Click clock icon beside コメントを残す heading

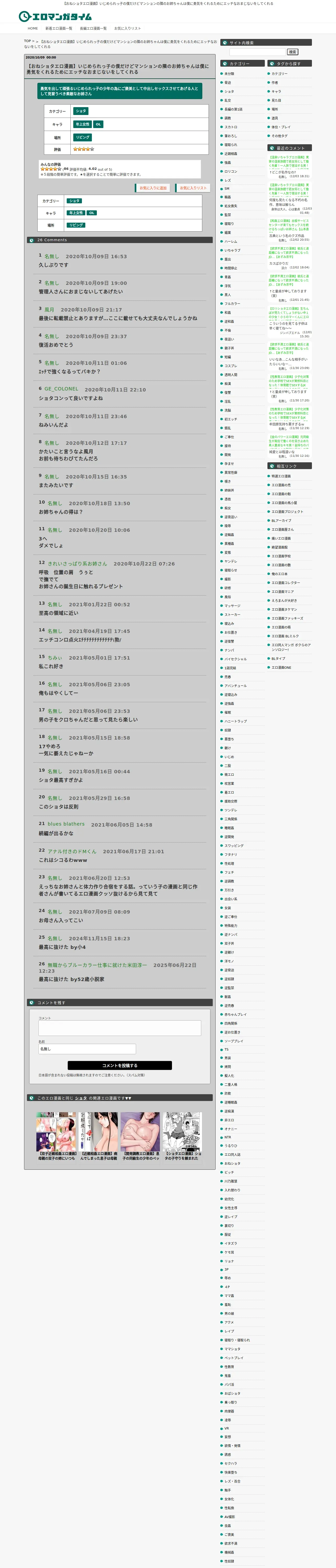coord(32,1002)
